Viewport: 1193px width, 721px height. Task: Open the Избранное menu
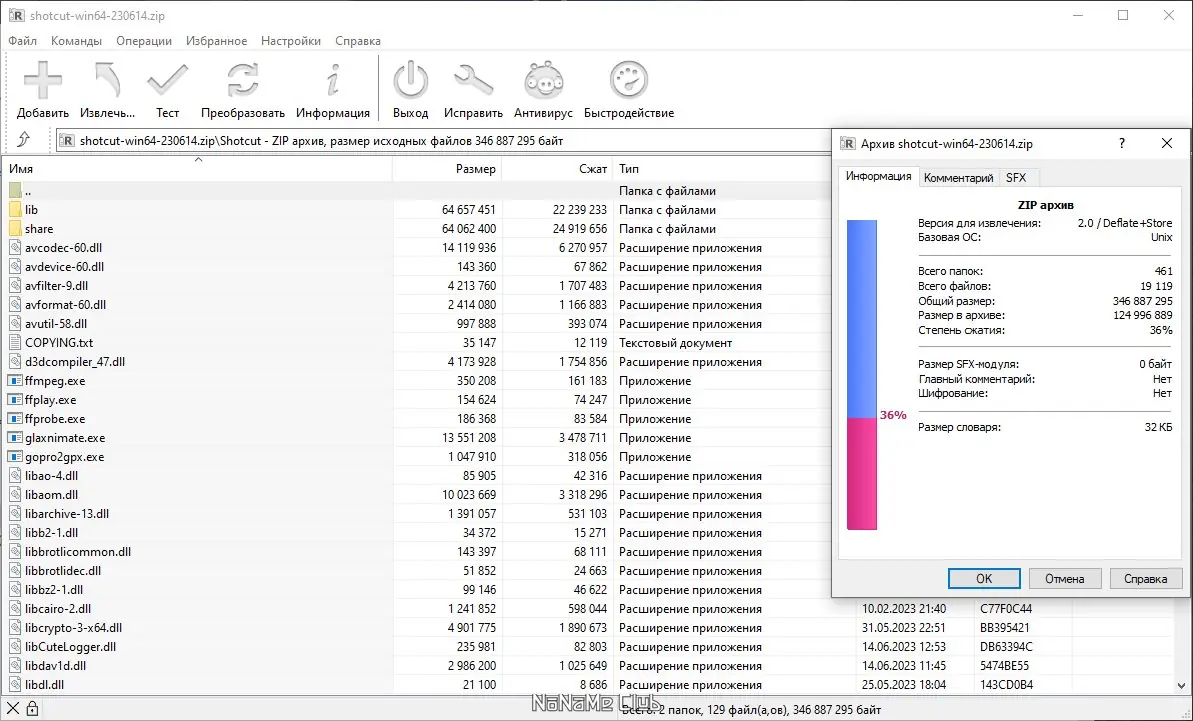(x=216, y=41)
